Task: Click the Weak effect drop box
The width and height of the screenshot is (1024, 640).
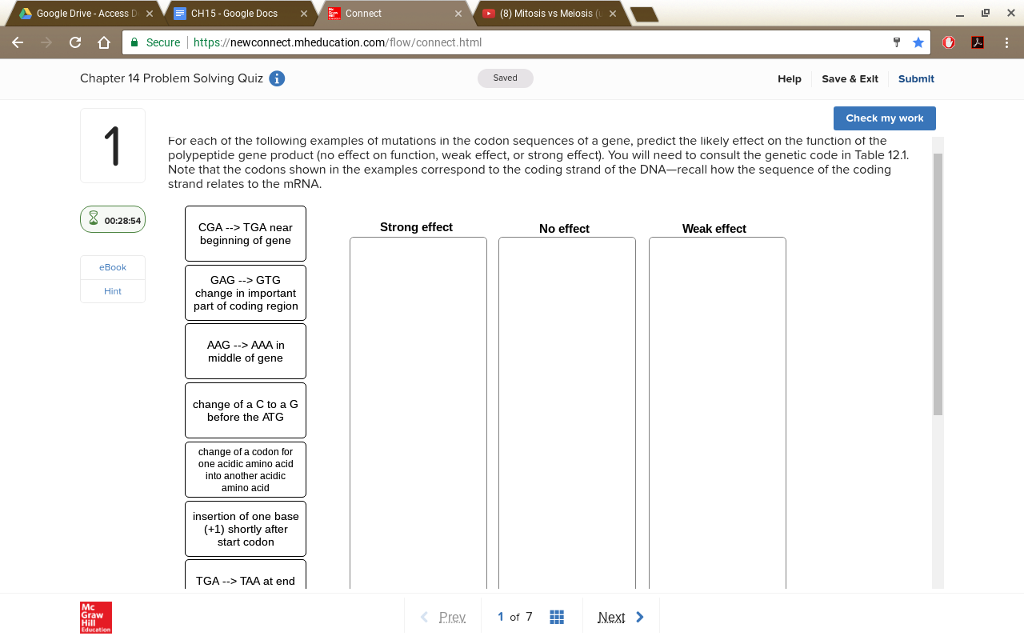Action: pyautogui.click(x=718, y=413)
